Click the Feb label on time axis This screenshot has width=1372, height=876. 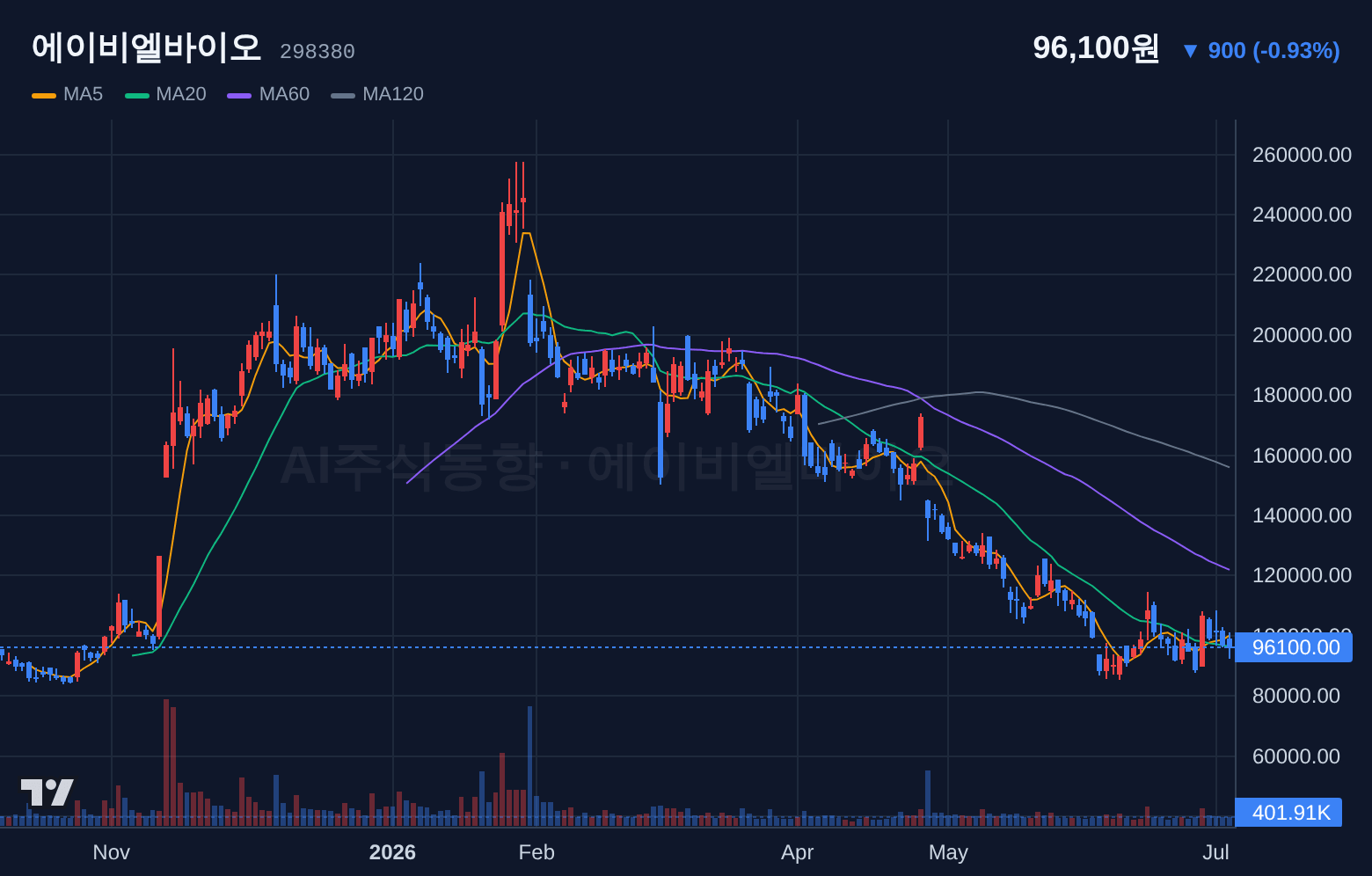[536, 852]
